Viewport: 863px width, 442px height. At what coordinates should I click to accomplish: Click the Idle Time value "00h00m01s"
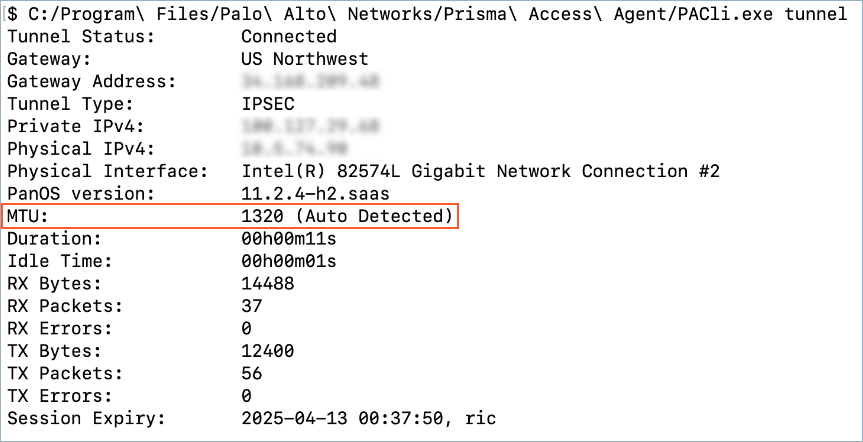coord(289,262)
